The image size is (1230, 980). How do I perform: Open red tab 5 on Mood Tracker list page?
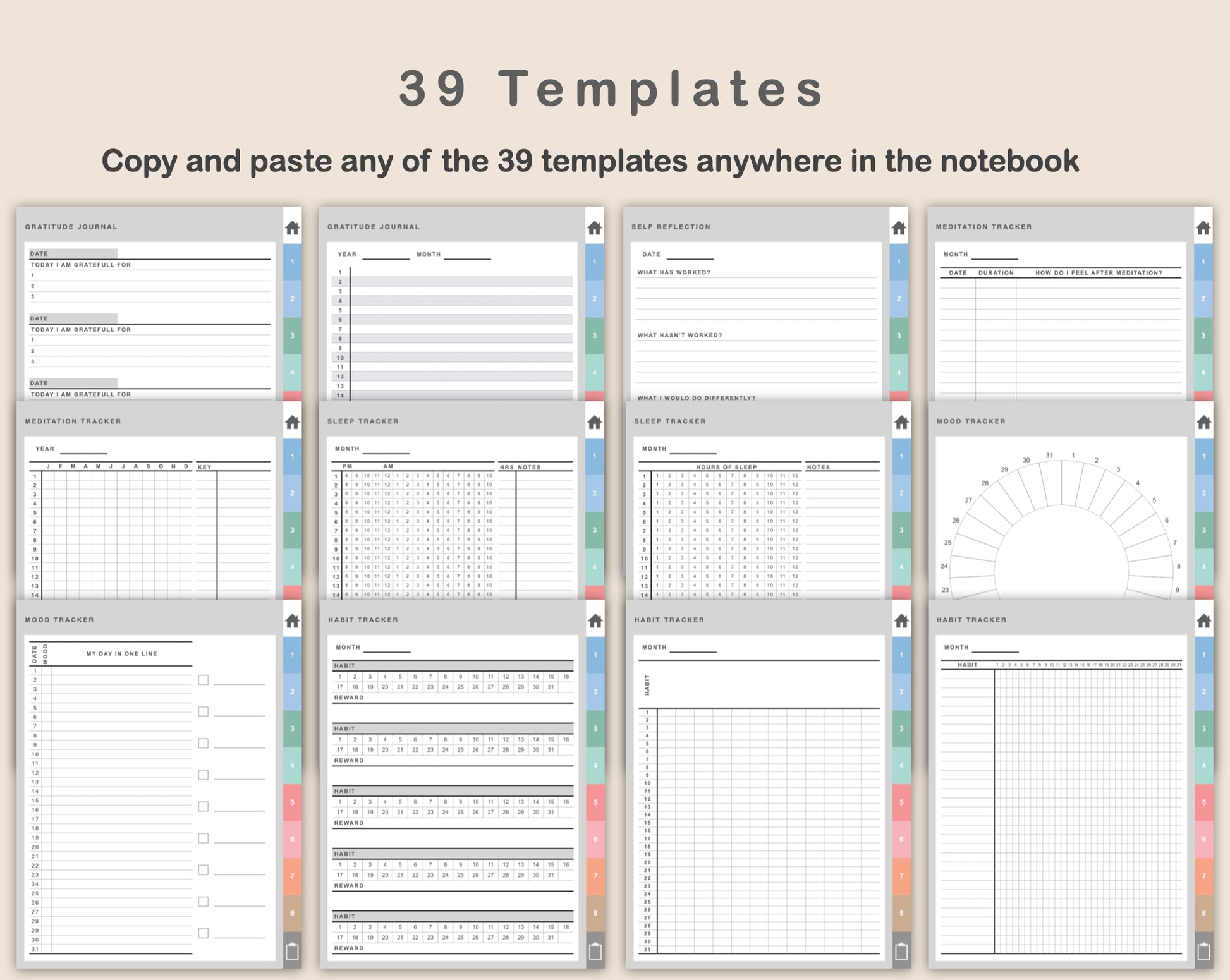click(x=292, y=802)
